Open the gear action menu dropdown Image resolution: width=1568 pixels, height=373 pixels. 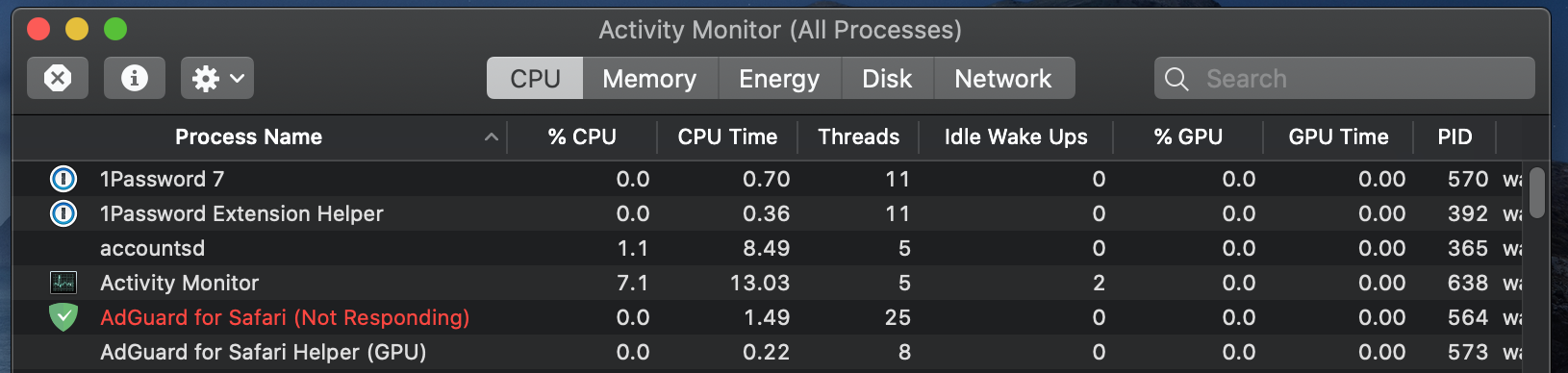(x=217, y=78)
